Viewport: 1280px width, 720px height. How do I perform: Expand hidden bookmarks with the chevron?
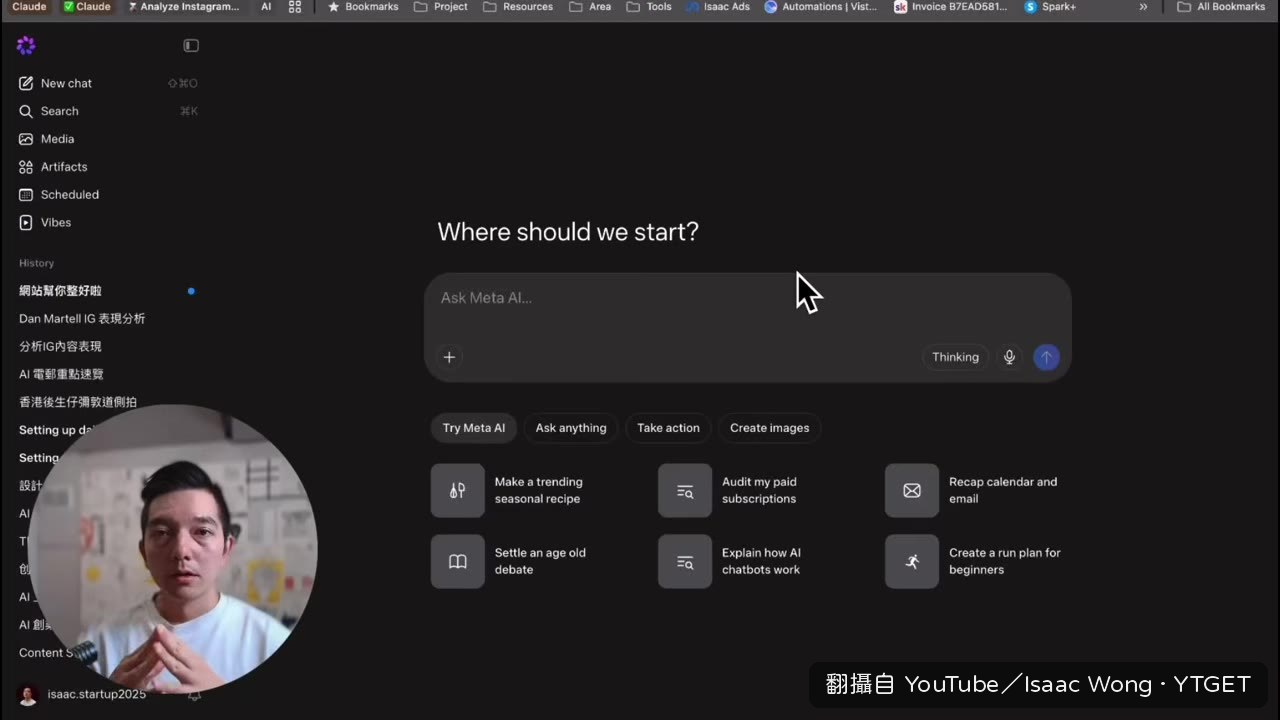1143,7
